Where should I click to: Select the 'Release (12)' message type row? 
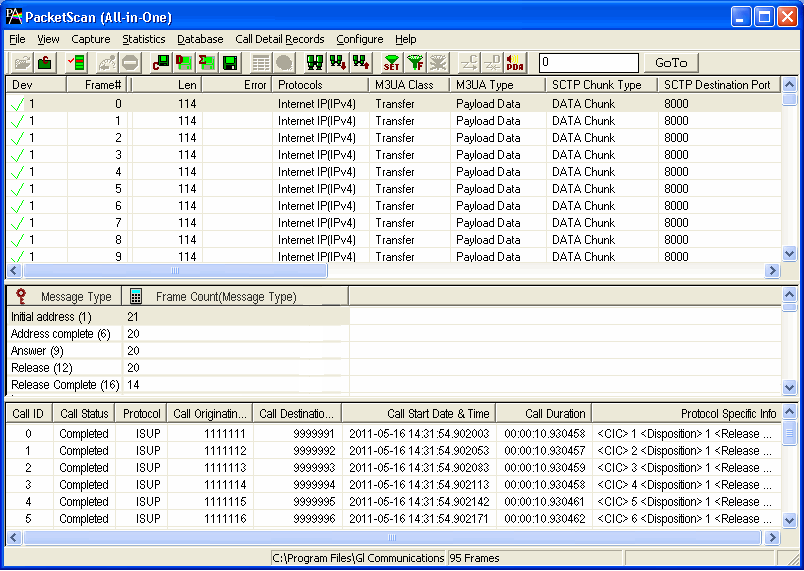[x=177, y=368]
